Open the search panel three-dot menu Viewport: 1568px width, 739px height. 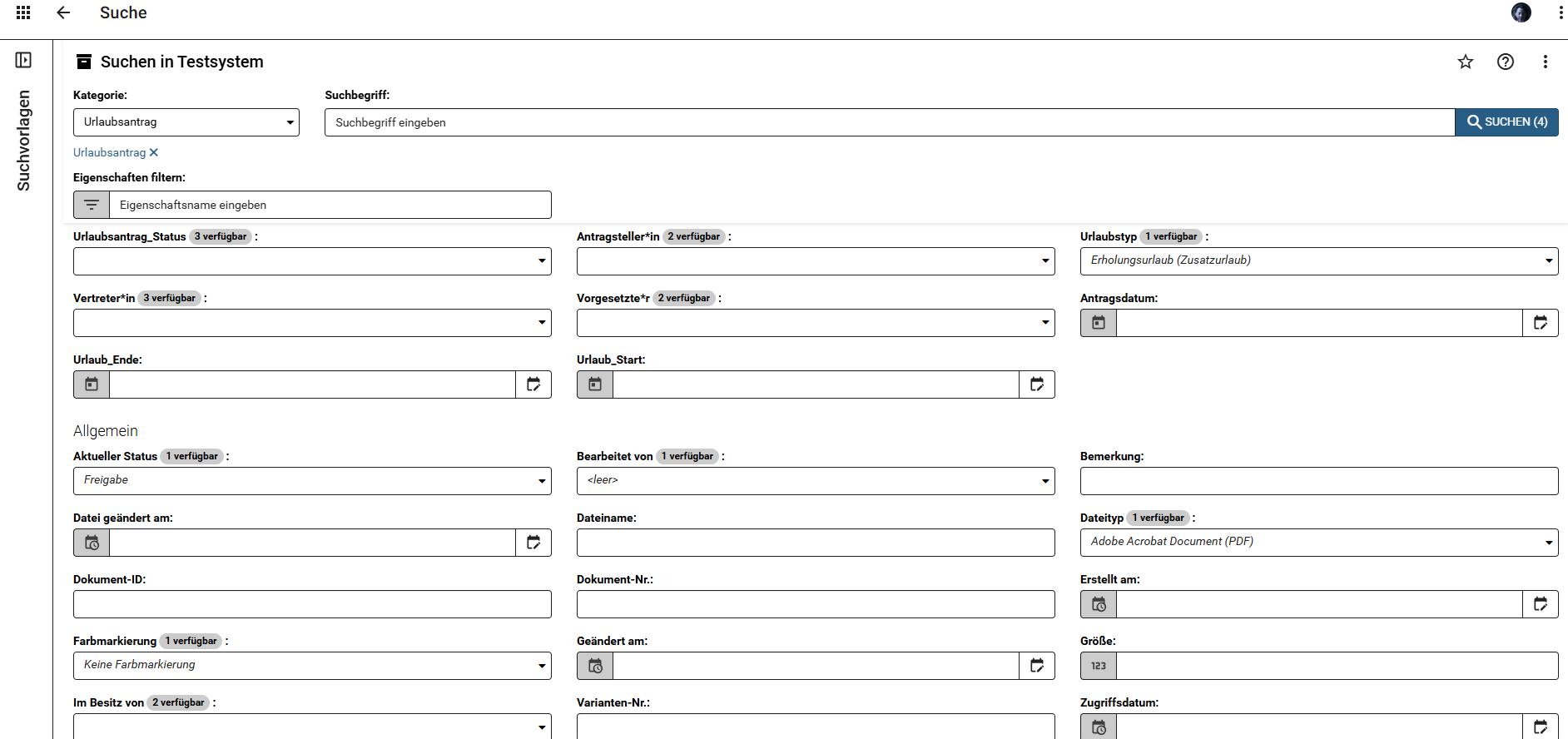(x=1546, y=62)
